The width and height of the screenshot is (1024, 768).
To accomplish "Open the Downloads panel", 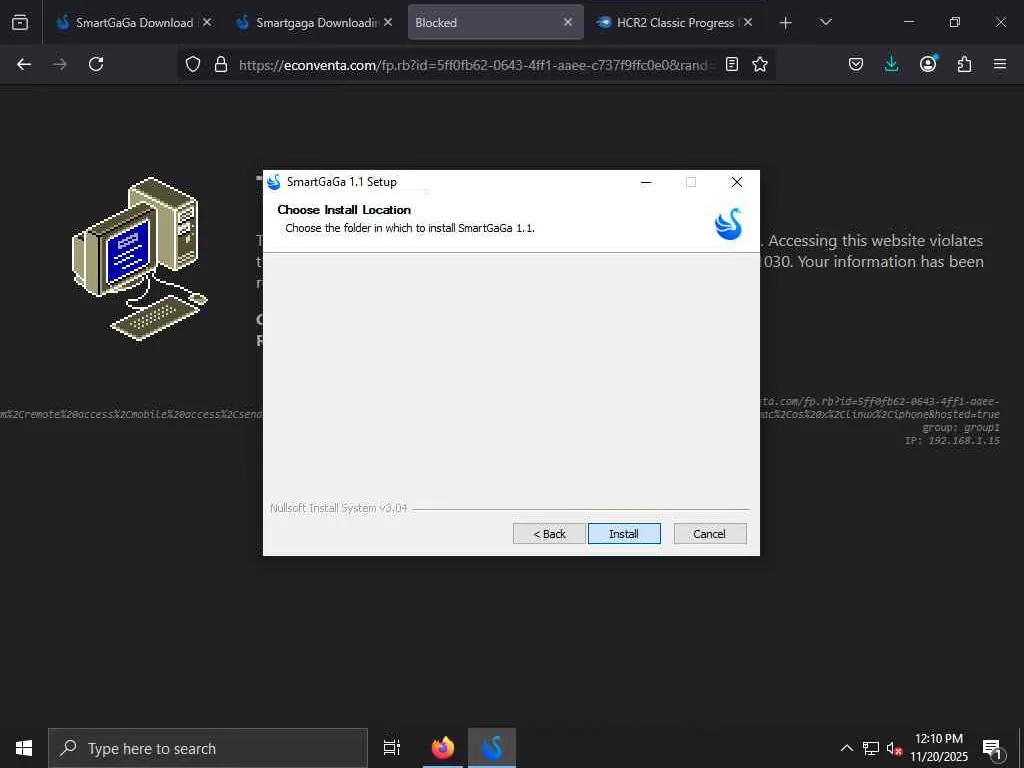I will point(891,64).
